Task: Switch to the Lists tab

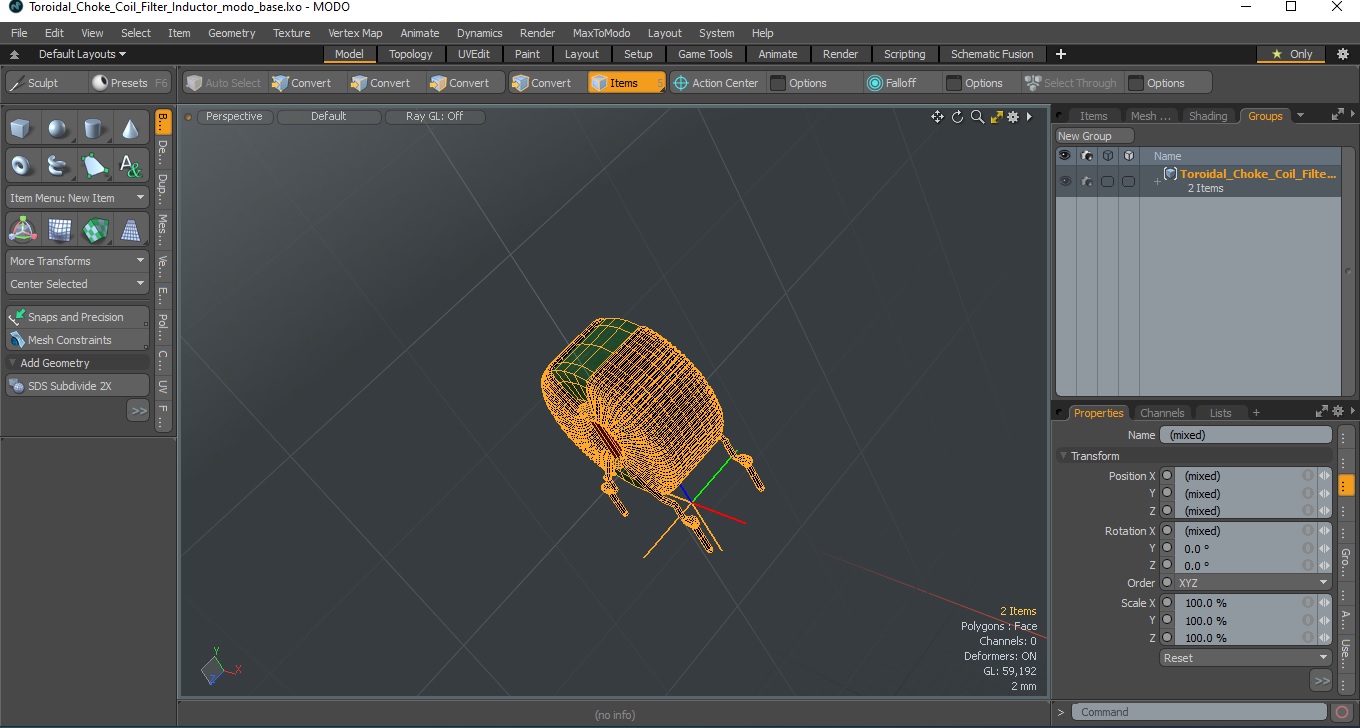Action: [x=1221, y=413]
